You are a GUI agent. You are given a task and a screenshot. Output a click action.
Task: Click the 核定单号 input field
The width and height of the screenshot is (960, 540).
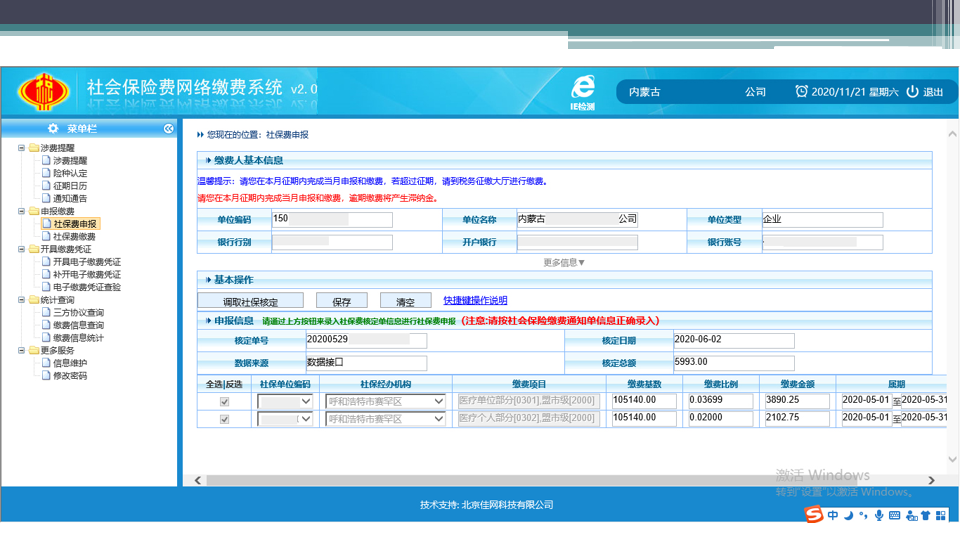click(366, 340)
